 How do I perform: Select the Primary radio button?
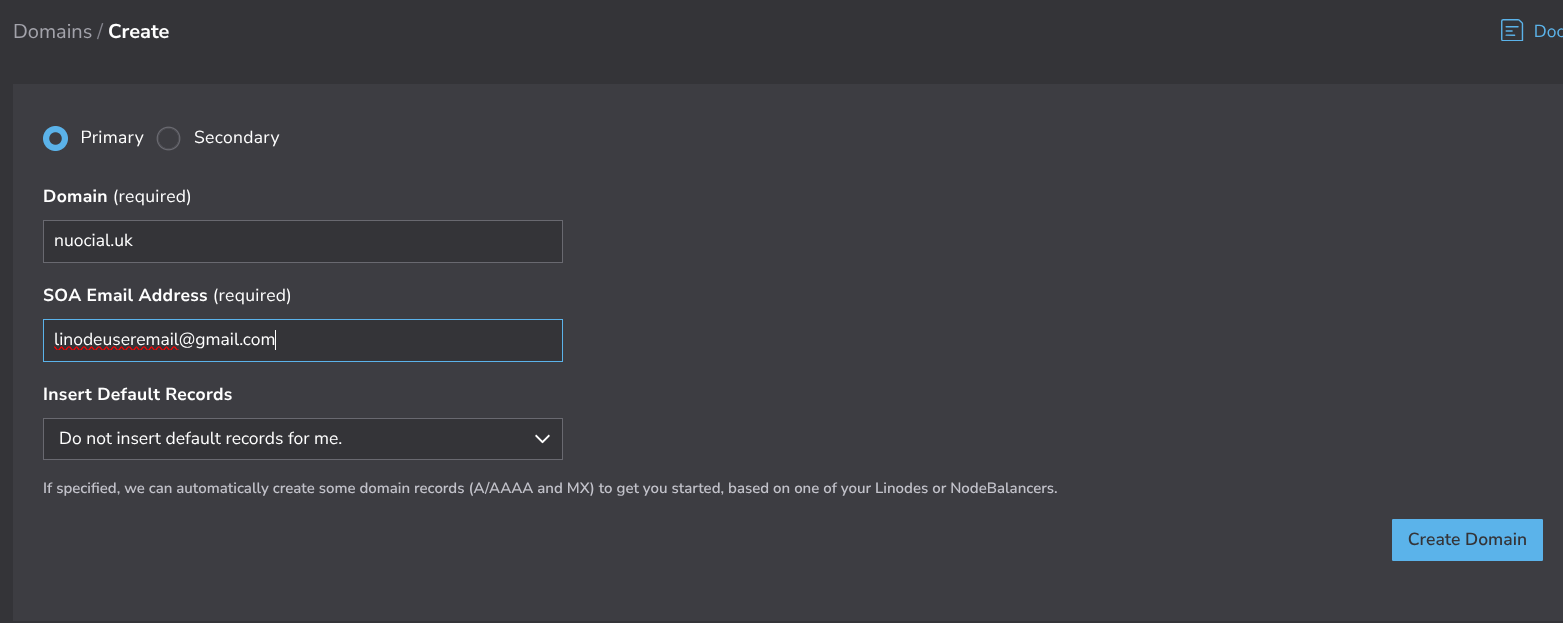[x=56, y=138]
